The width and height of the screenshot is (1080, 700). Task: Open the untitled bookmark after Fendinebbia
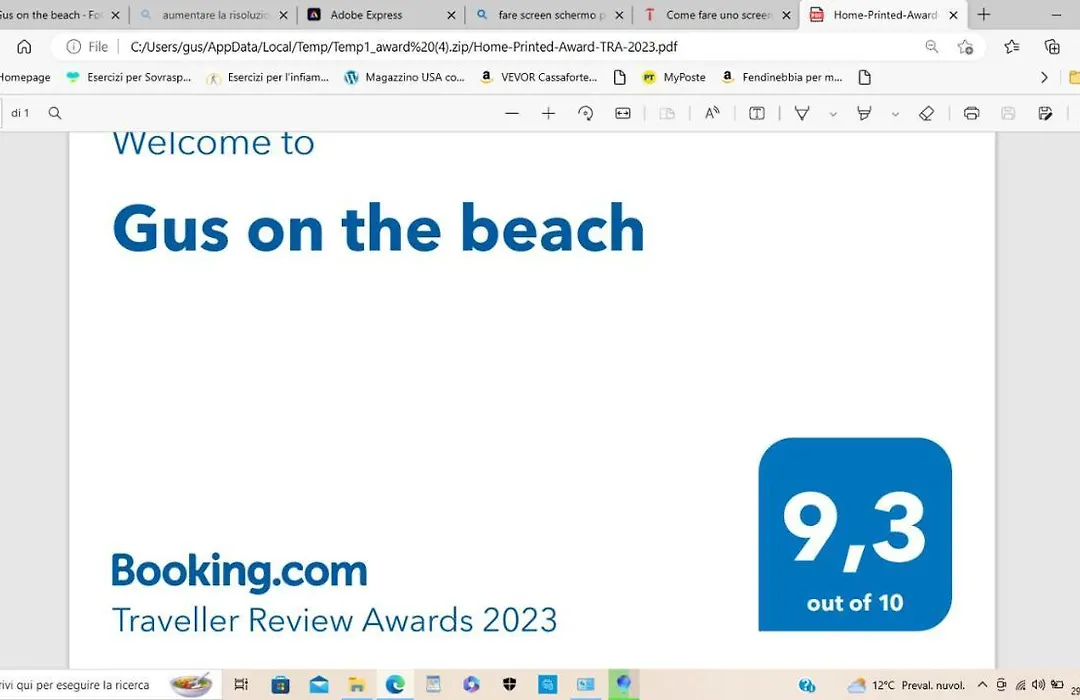864,77
